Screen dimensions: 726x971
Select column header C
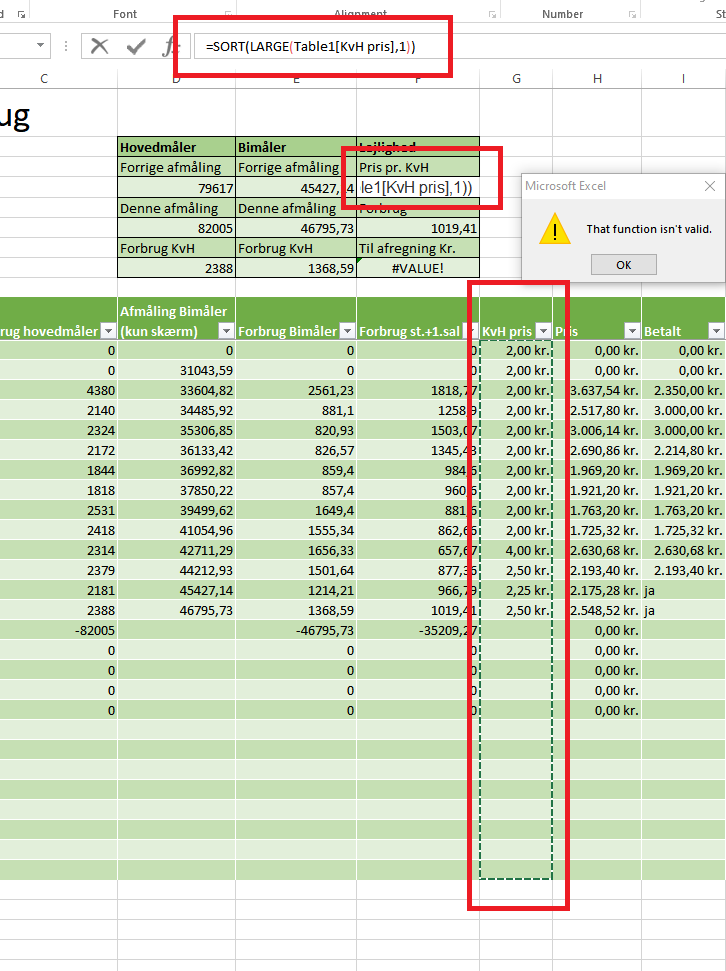click(x=43, y=79)
